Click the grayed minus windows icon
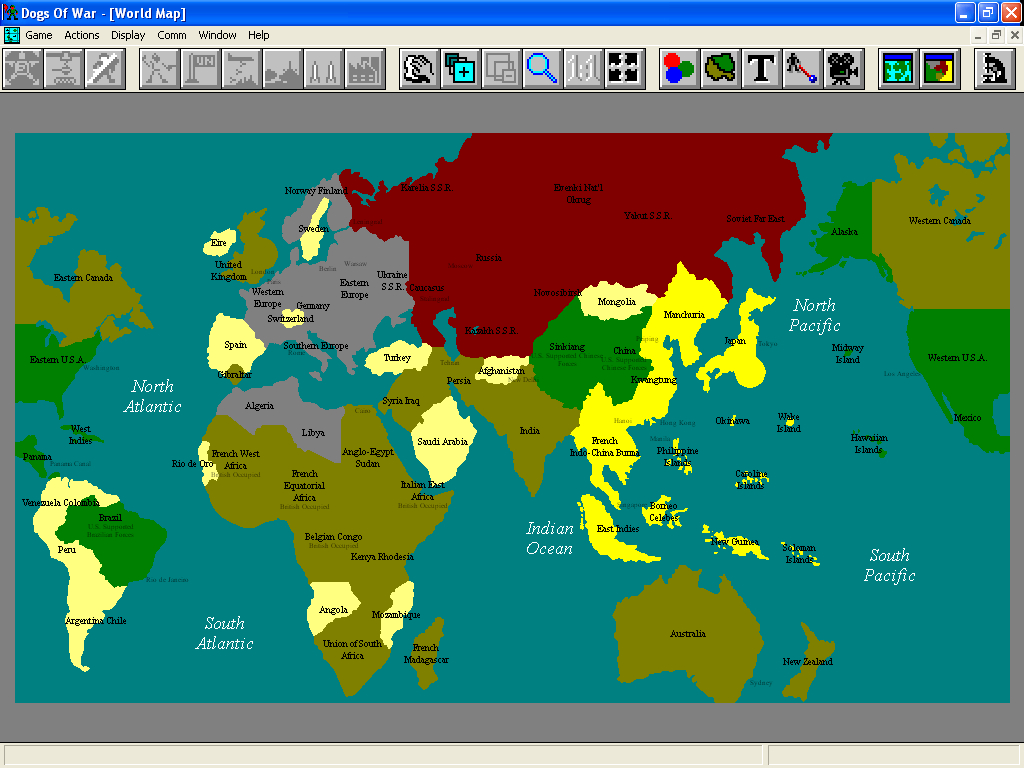This screenshot has width=1024, height=768. pos(502,69)
